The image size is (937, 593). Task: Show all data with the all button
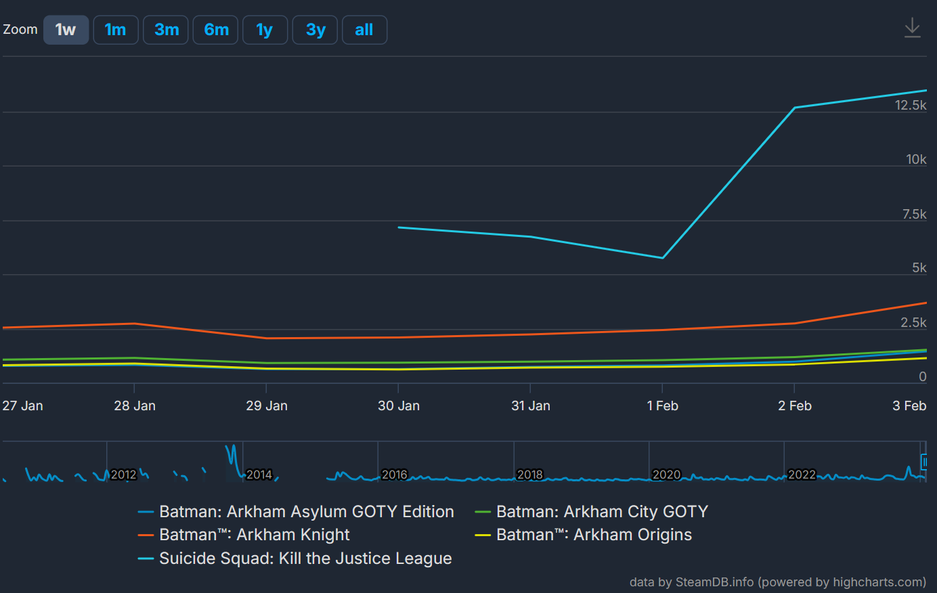[x=364, y=30]
